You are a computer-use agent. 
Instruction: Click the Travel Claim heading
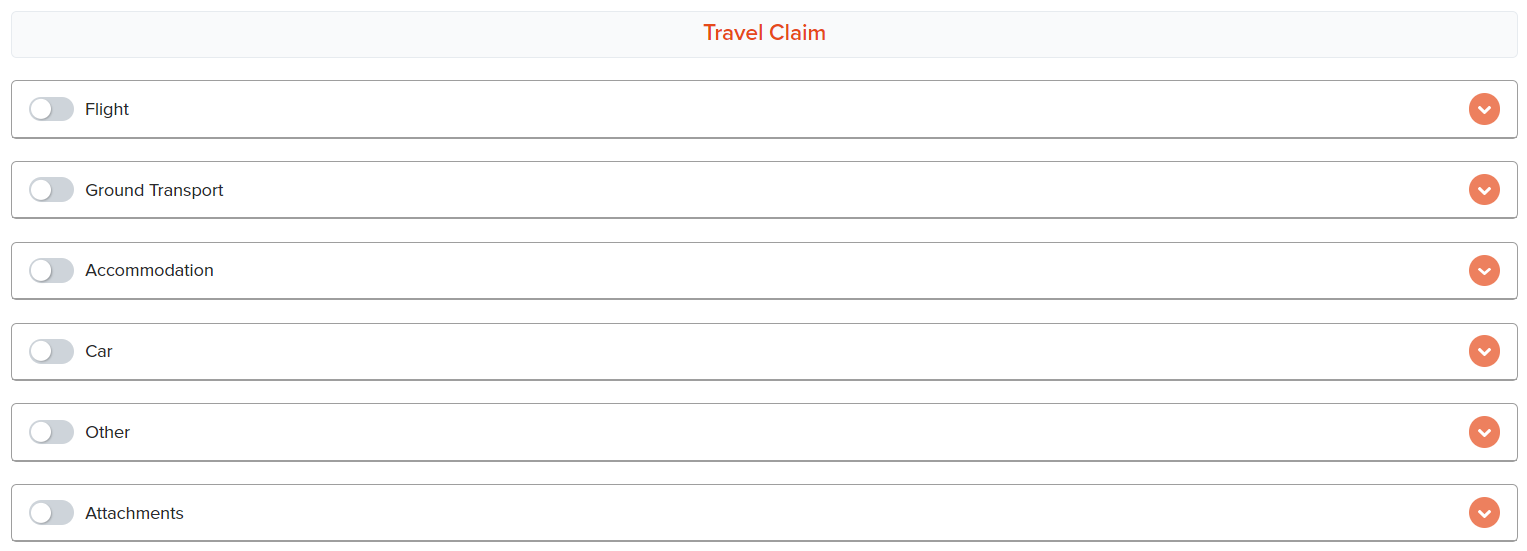pos(764,32)
